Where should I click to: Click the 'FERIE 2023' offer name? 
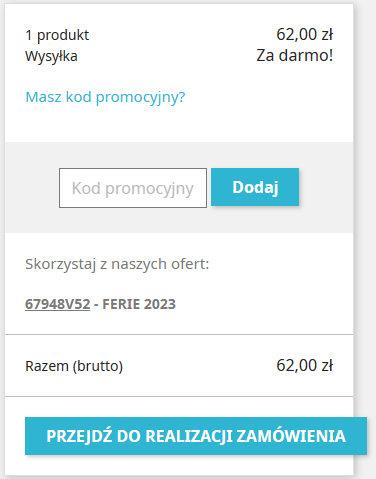click(139, 304)
